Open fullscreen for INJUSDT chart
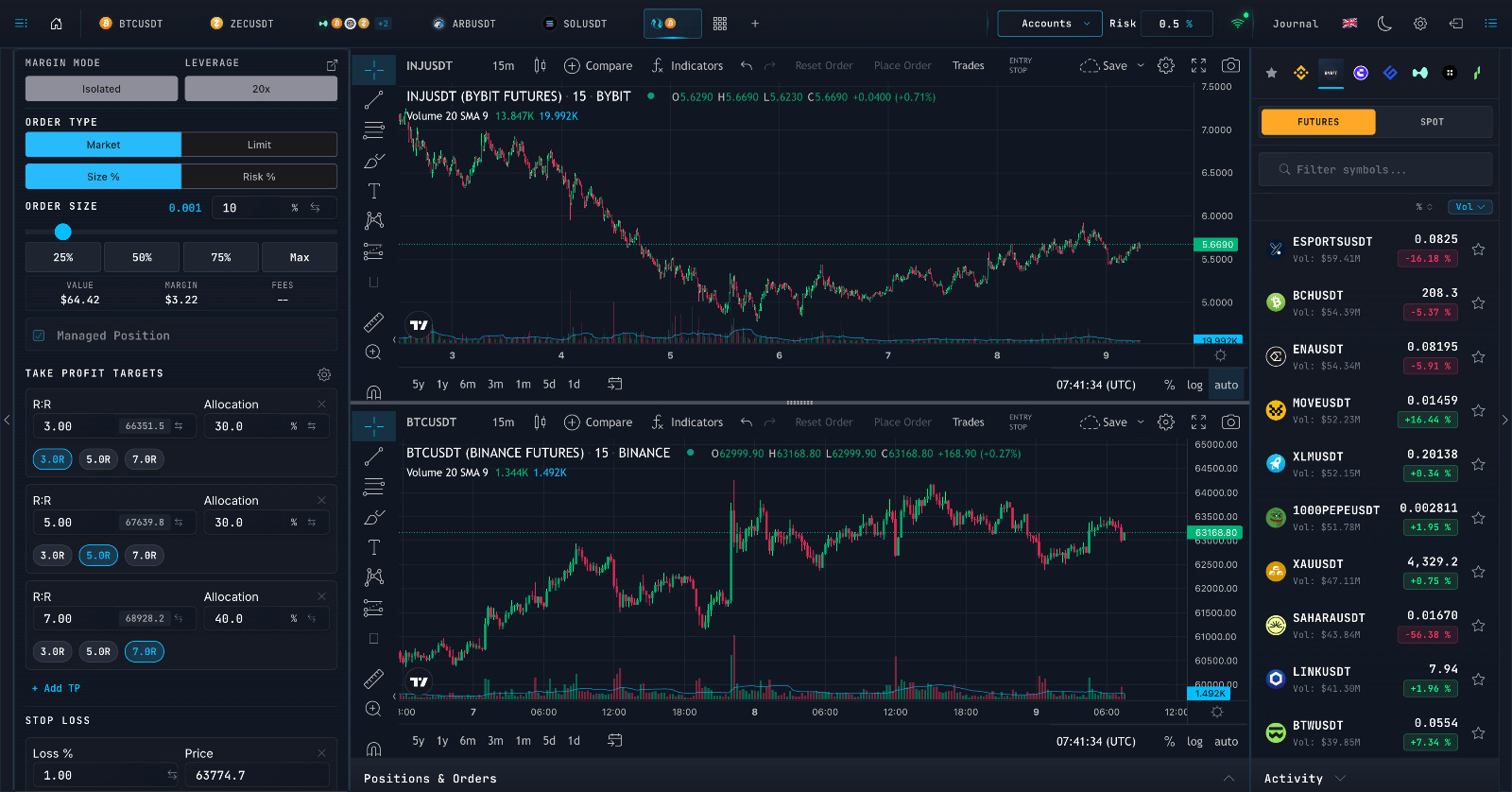The height and width of the screenshot is (792, 1512). click(1198, 65)
